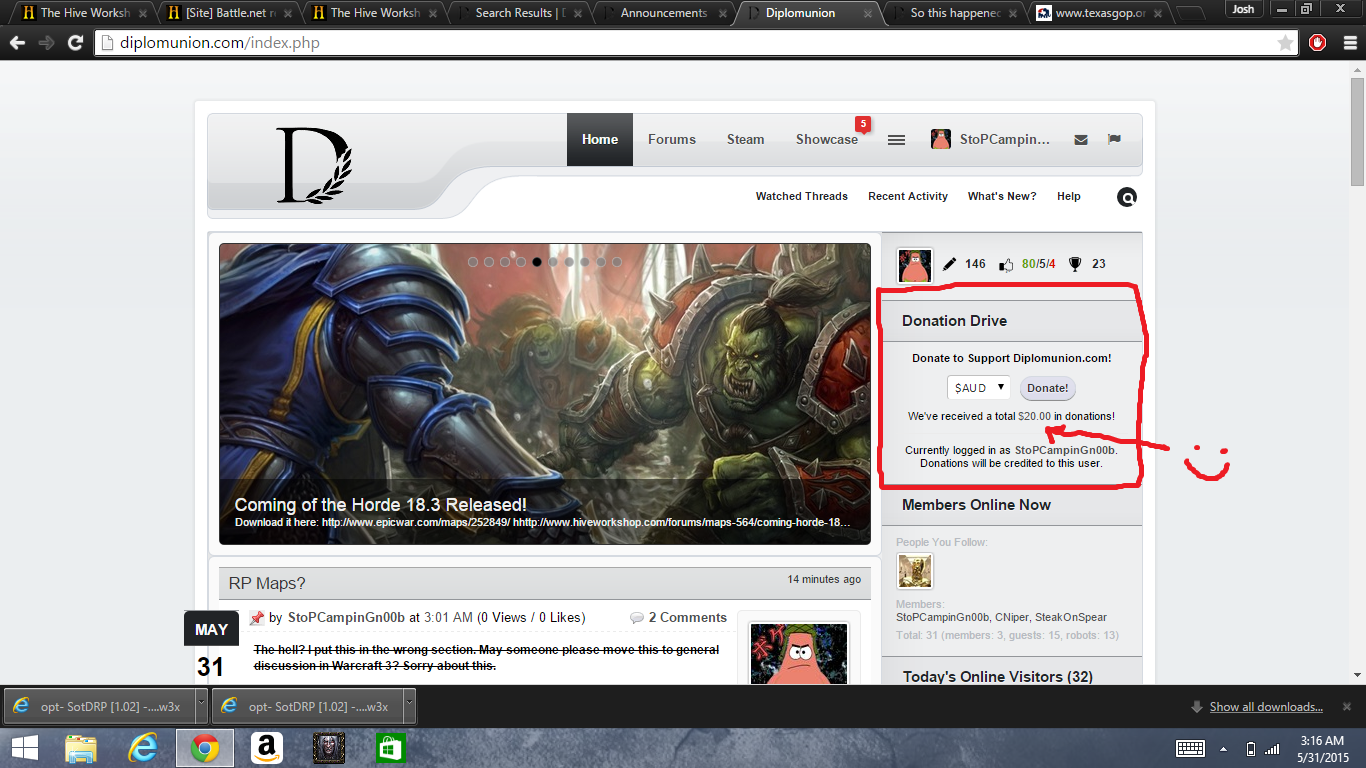Open Amazon app in taskbar
The width and height of the screenshot is (1366, 768).
pyautogui.click(x=267, y=748)
